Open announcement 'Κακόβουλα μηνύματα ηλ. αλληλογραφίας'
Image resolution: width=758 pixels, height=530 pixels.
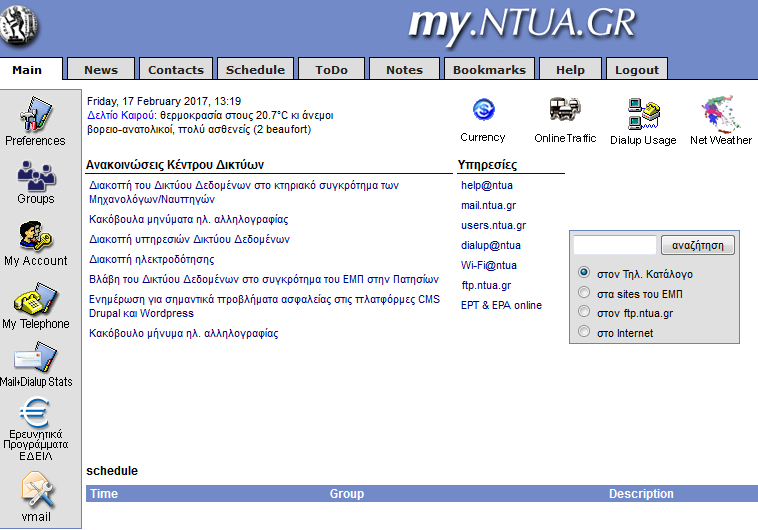tap(189, 220)
